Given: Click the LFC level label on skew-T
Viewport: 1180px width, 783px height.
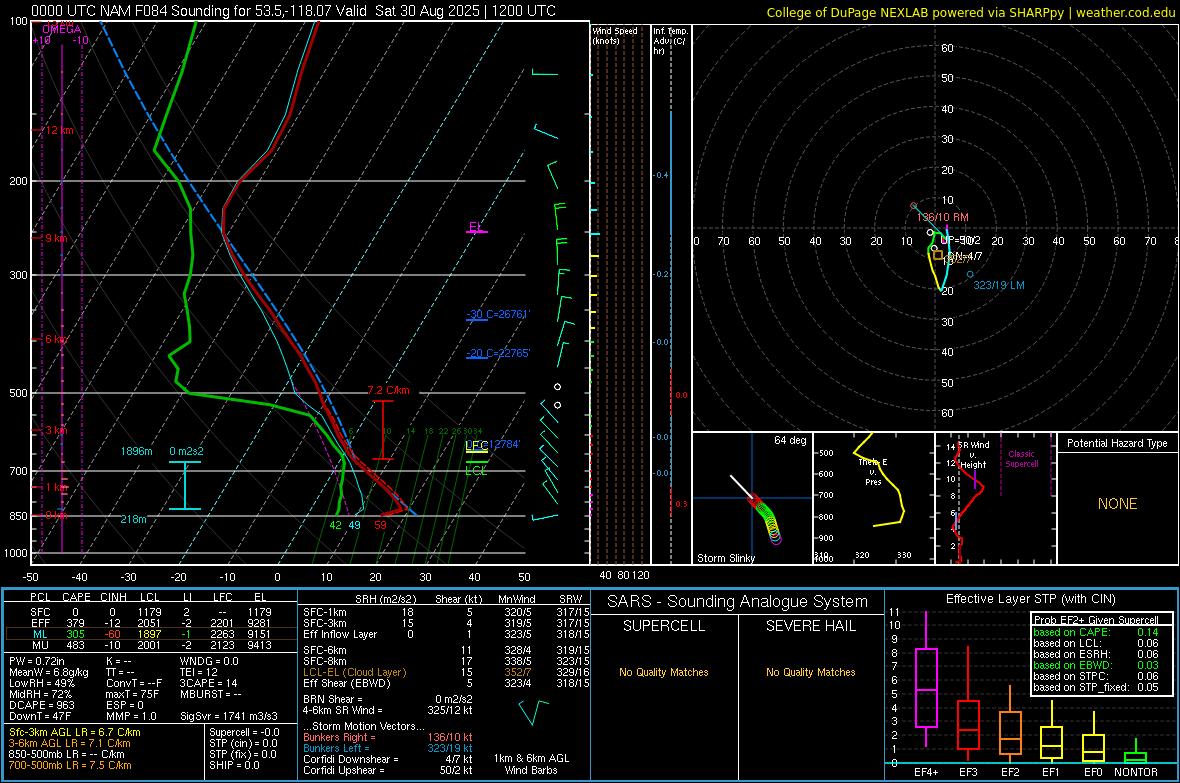Looking at the screenshot, I should [477, 445].
